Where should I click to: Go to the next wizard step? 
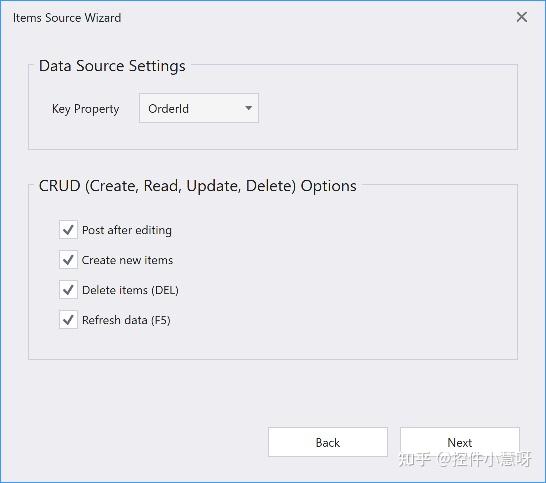point(460,442)
